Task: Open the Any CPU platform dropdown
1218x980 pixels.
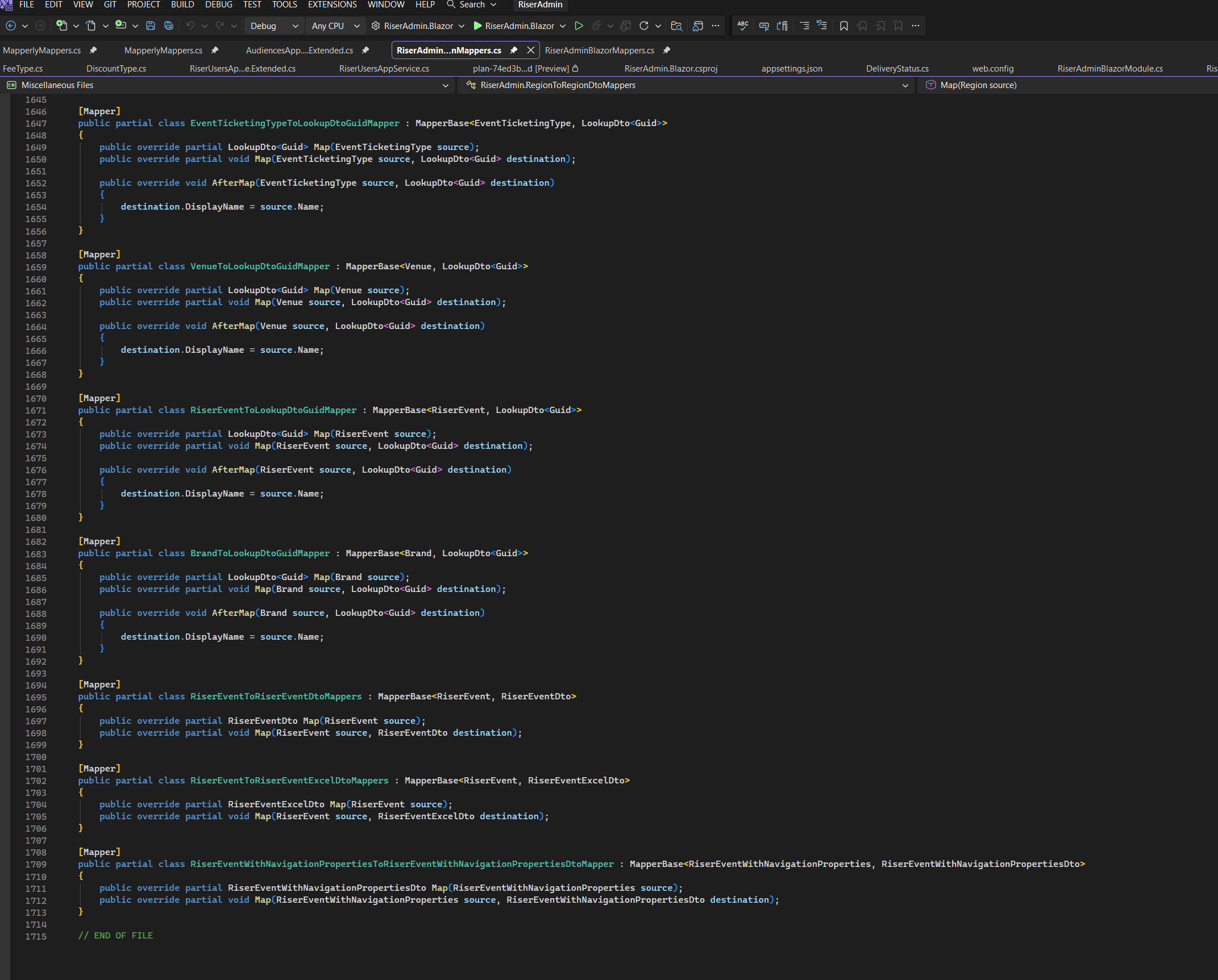Action: pyautogui.click(x=335, y=26)
